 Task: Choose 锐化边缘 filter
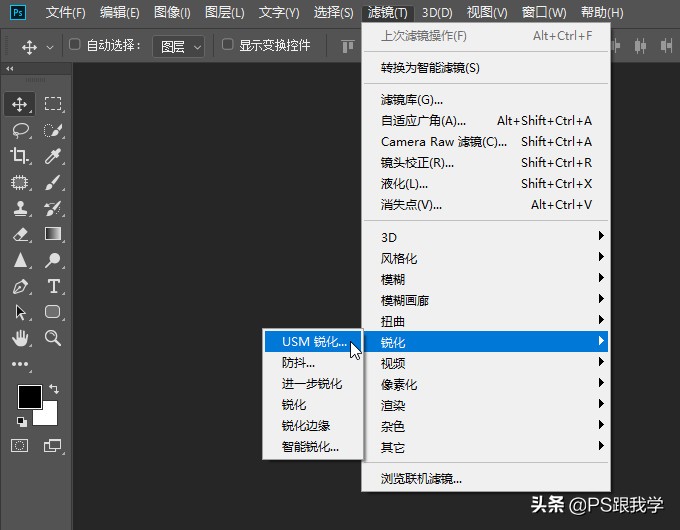coord(313,425)
